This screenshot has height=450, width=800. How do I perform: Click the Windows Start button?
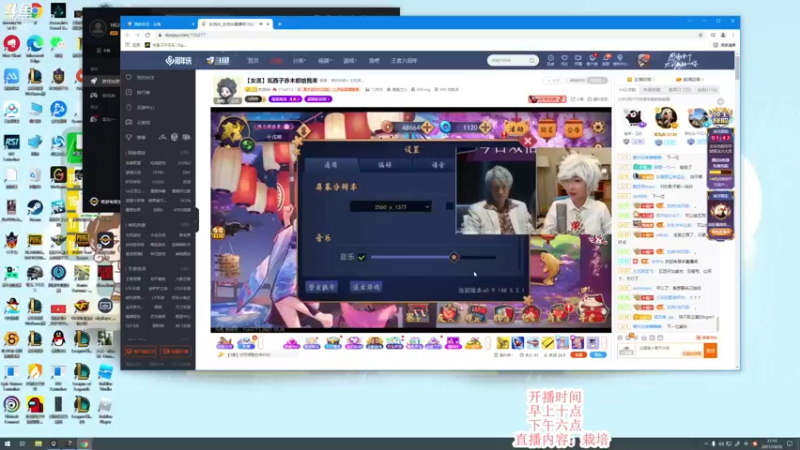(8, 444)
